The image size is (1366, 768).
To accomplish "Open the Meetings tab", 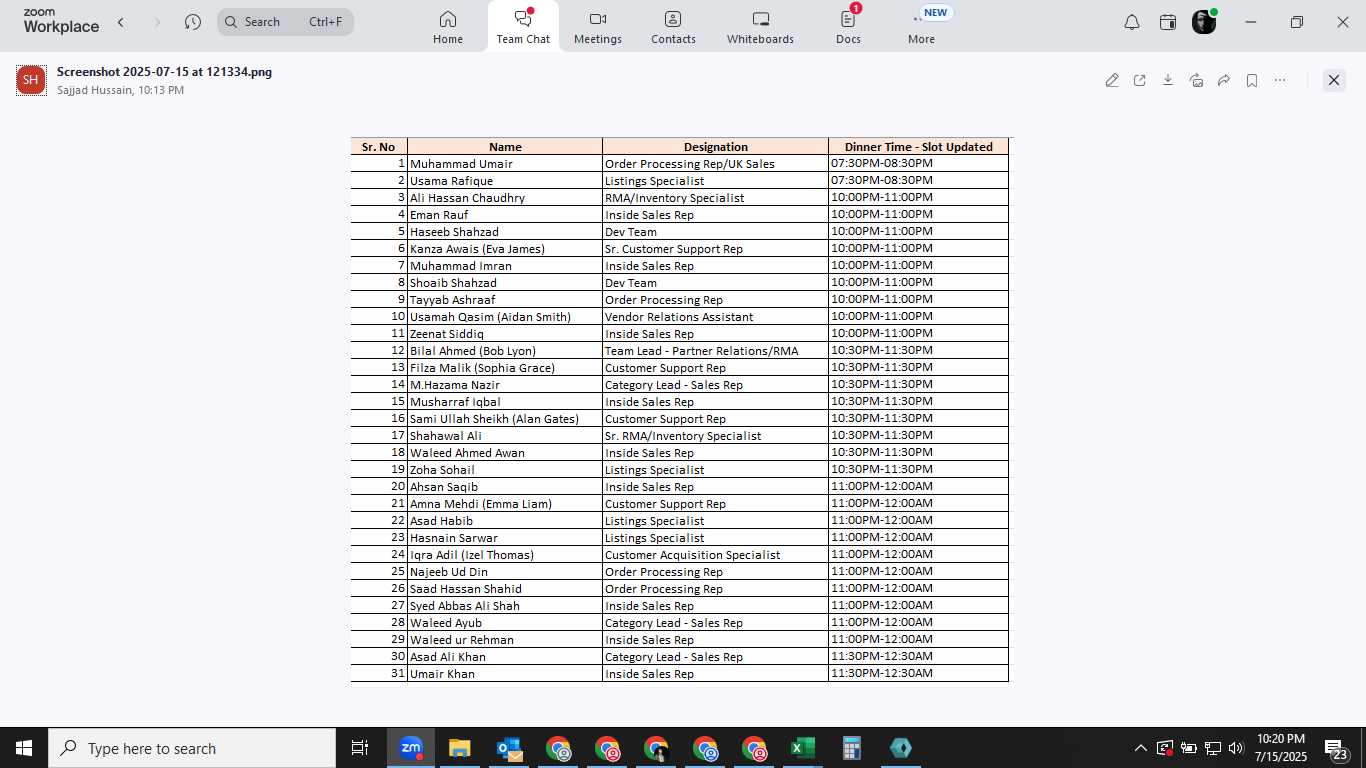I will (598, 27).
